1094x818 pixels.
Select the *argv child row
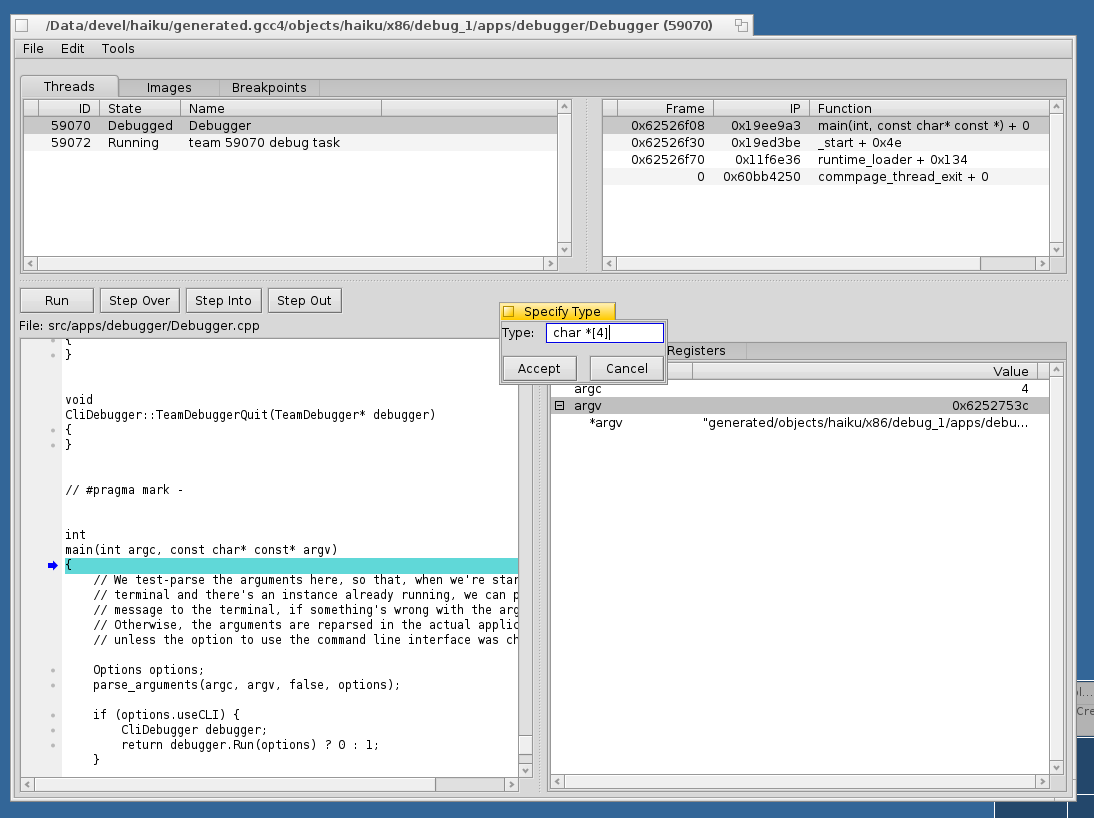point(800,423)
